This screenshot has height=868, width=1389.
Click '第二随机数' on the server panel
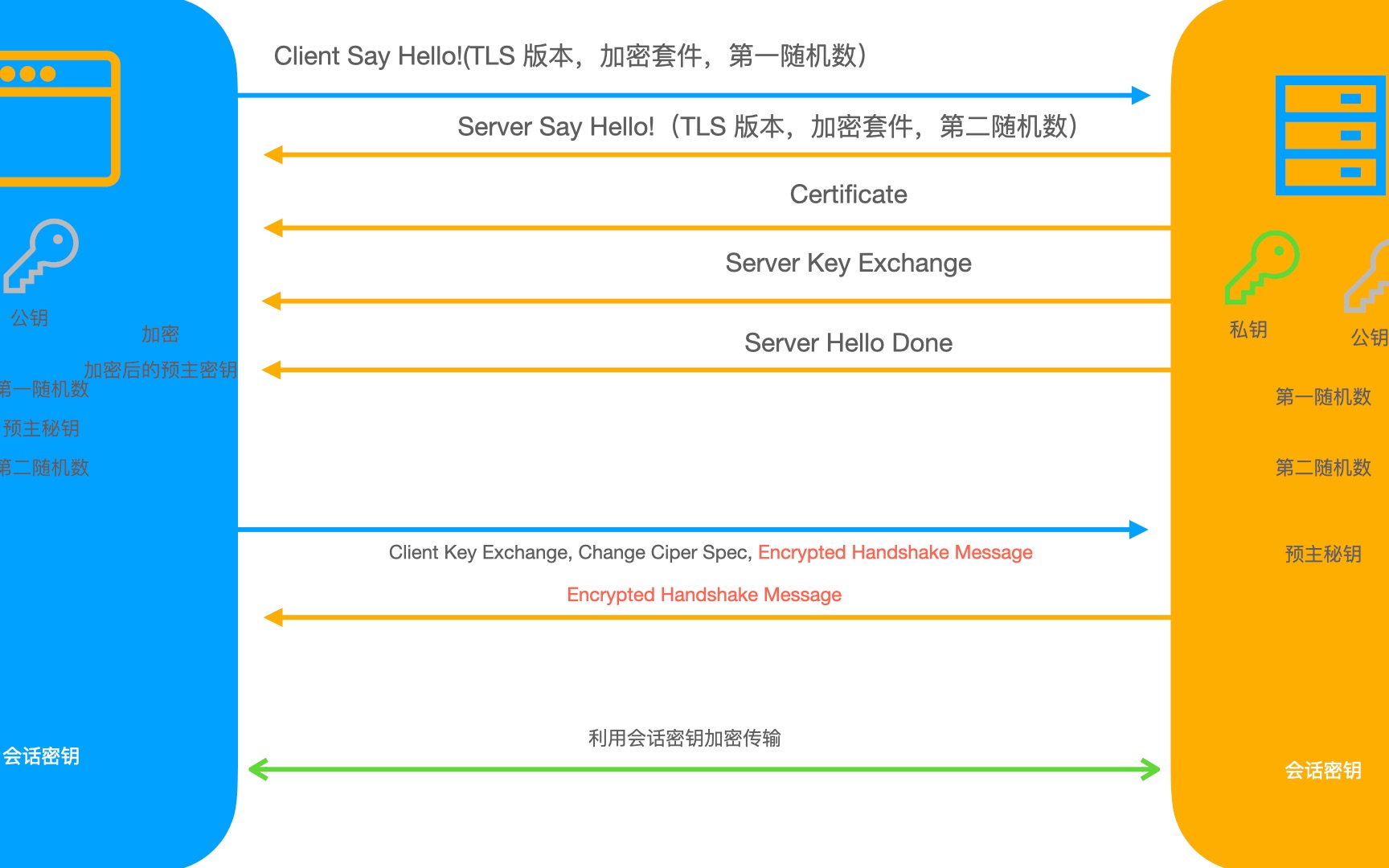pos(1323,468)
